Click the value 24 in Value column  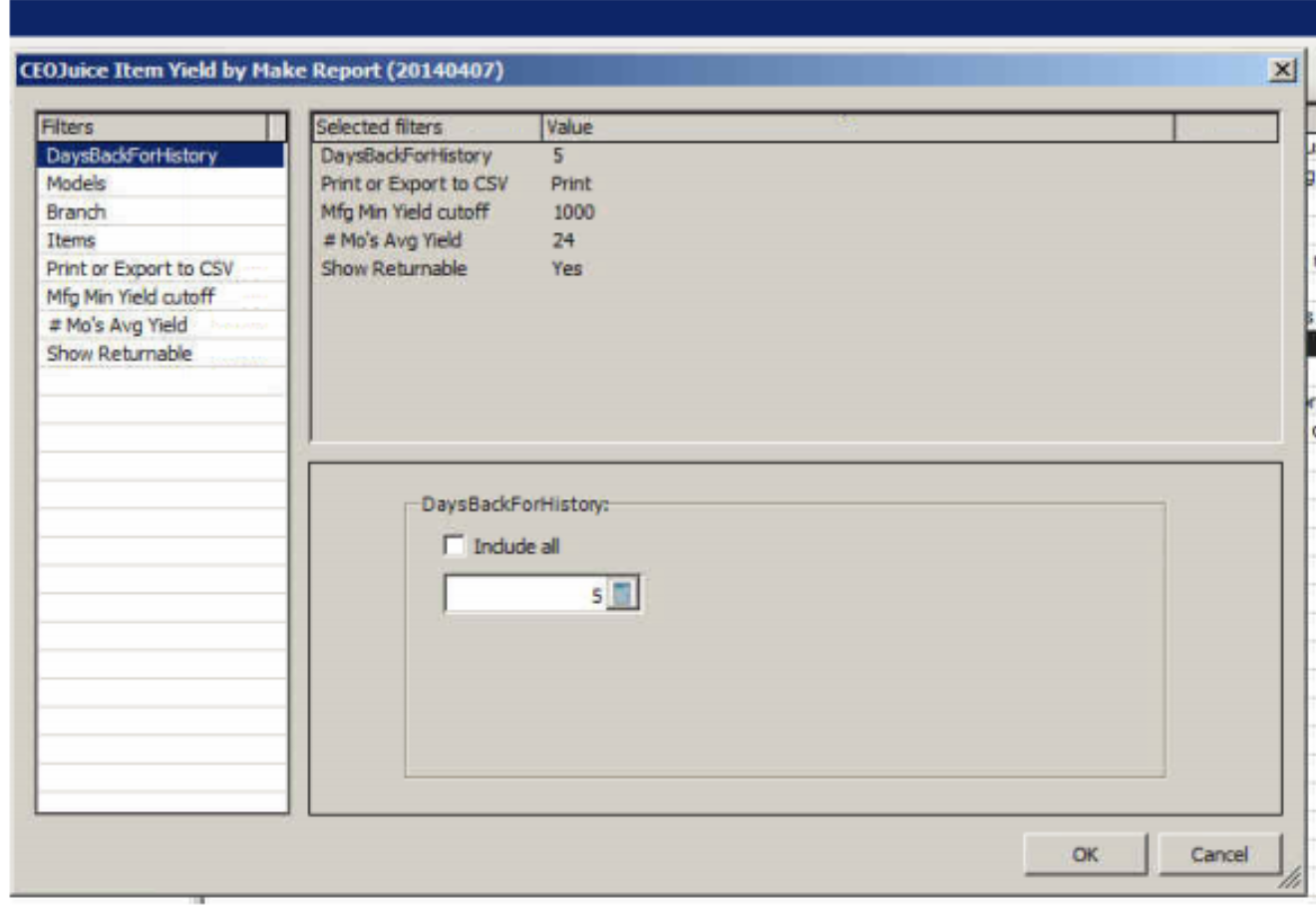click(x=563, y=240)
